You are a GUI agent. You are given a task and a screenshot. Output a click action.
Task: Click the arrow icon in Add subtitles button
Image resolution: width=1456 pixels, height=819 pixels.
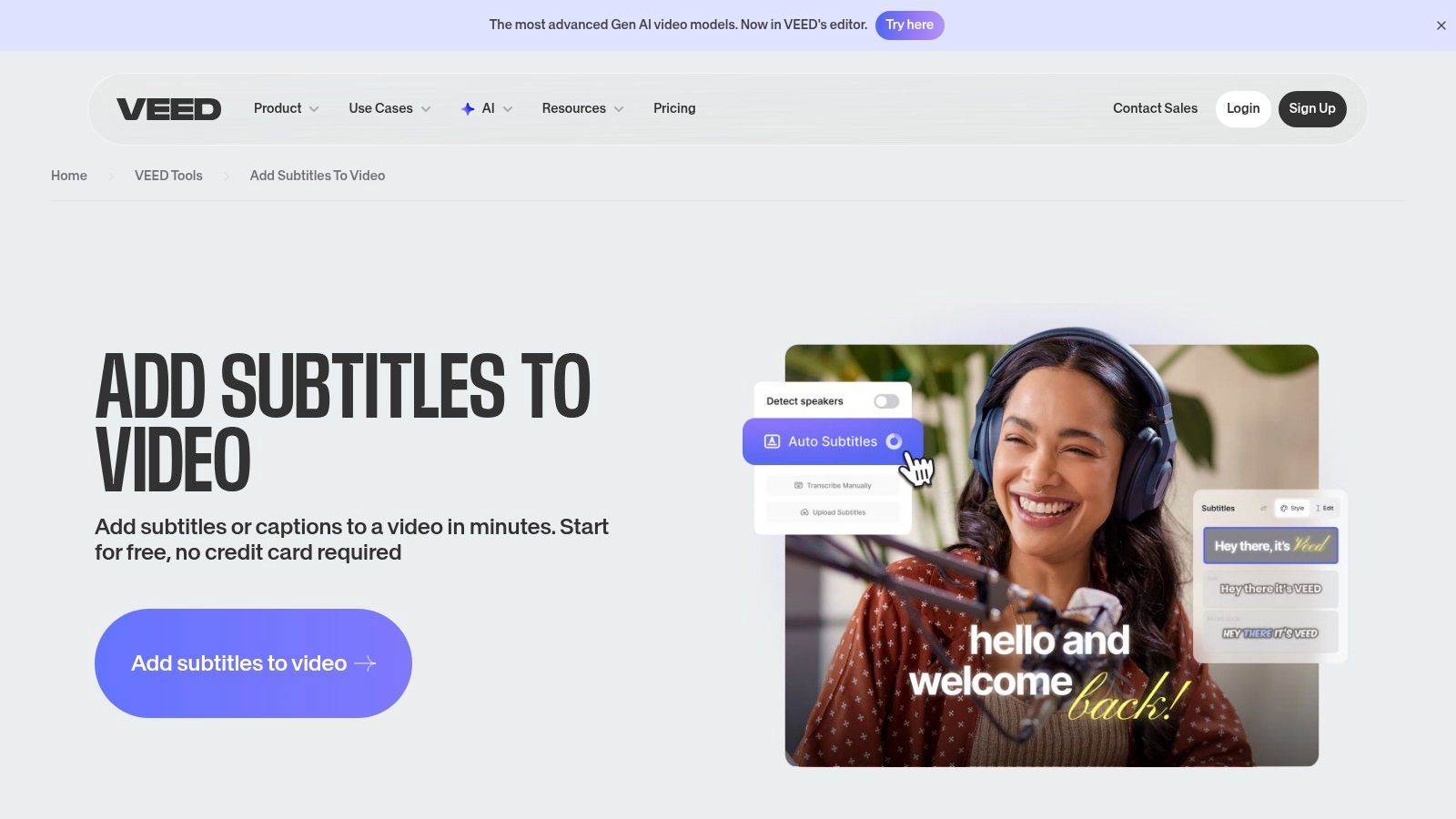click(365, 663)
